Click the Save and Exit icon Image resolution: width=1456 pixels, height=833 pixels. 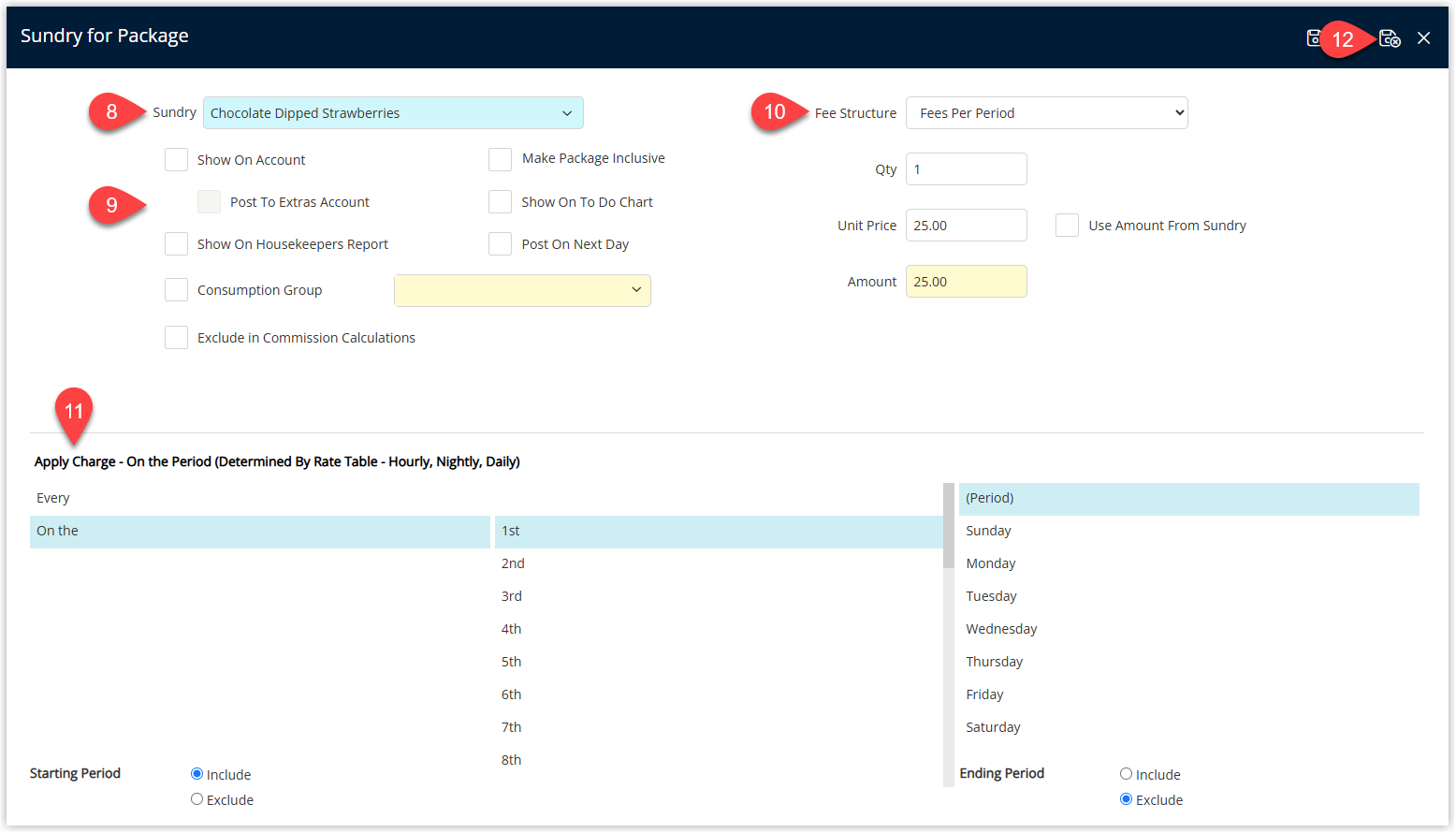pyautogui.click(x=1390, y=38)
